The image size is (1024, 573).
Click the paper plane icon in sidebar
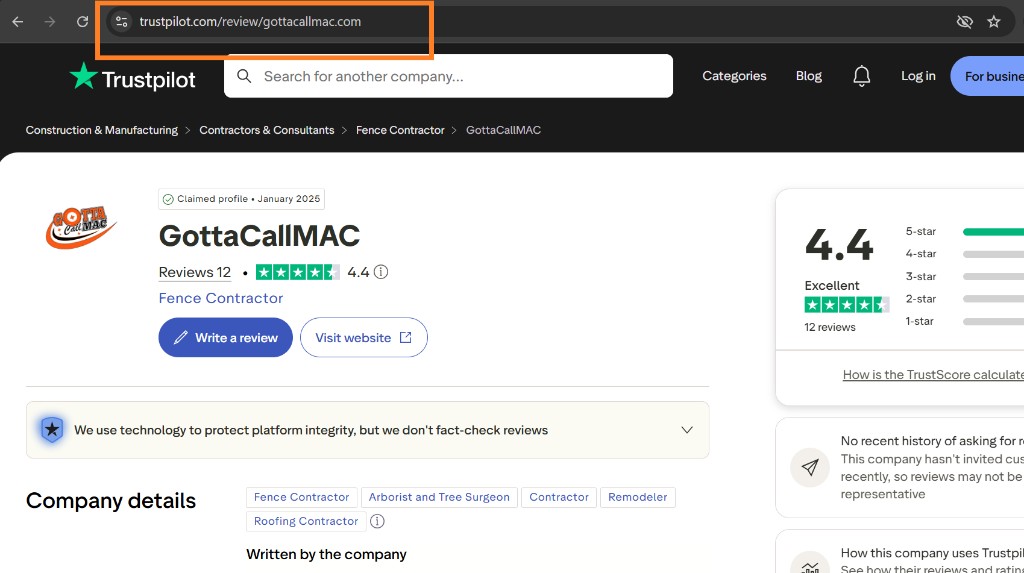pos(810,467)
